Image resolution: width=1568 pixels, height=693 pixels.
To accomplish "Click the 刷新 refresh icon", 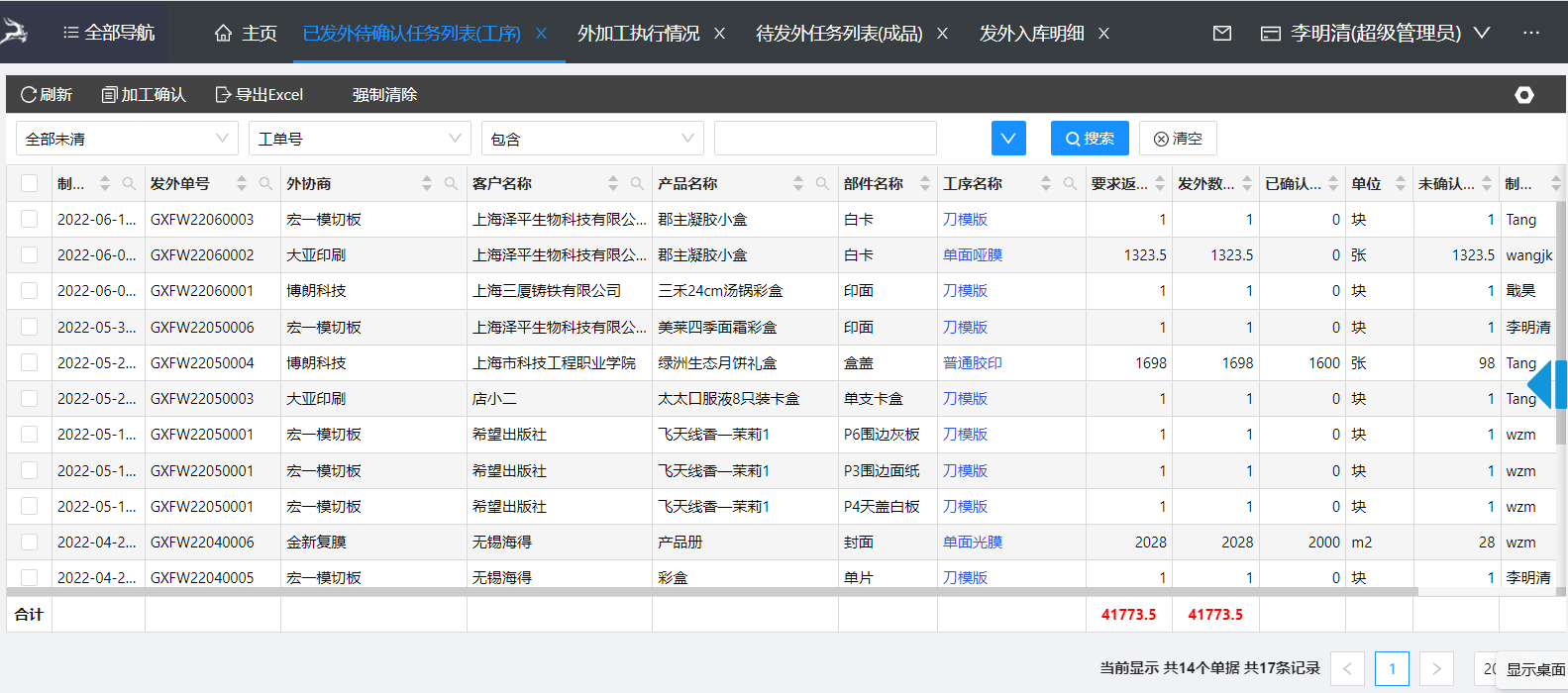I will 29,95.
